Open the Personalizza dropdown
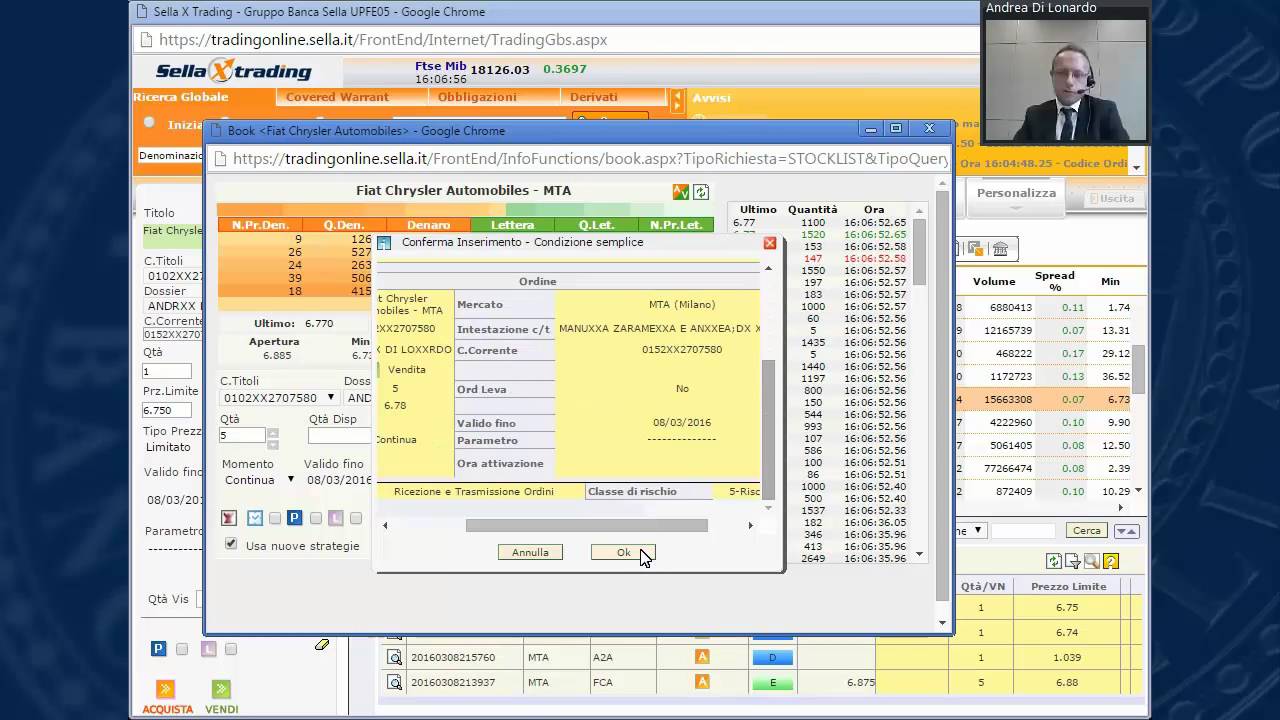 [x=1016, y=197]
